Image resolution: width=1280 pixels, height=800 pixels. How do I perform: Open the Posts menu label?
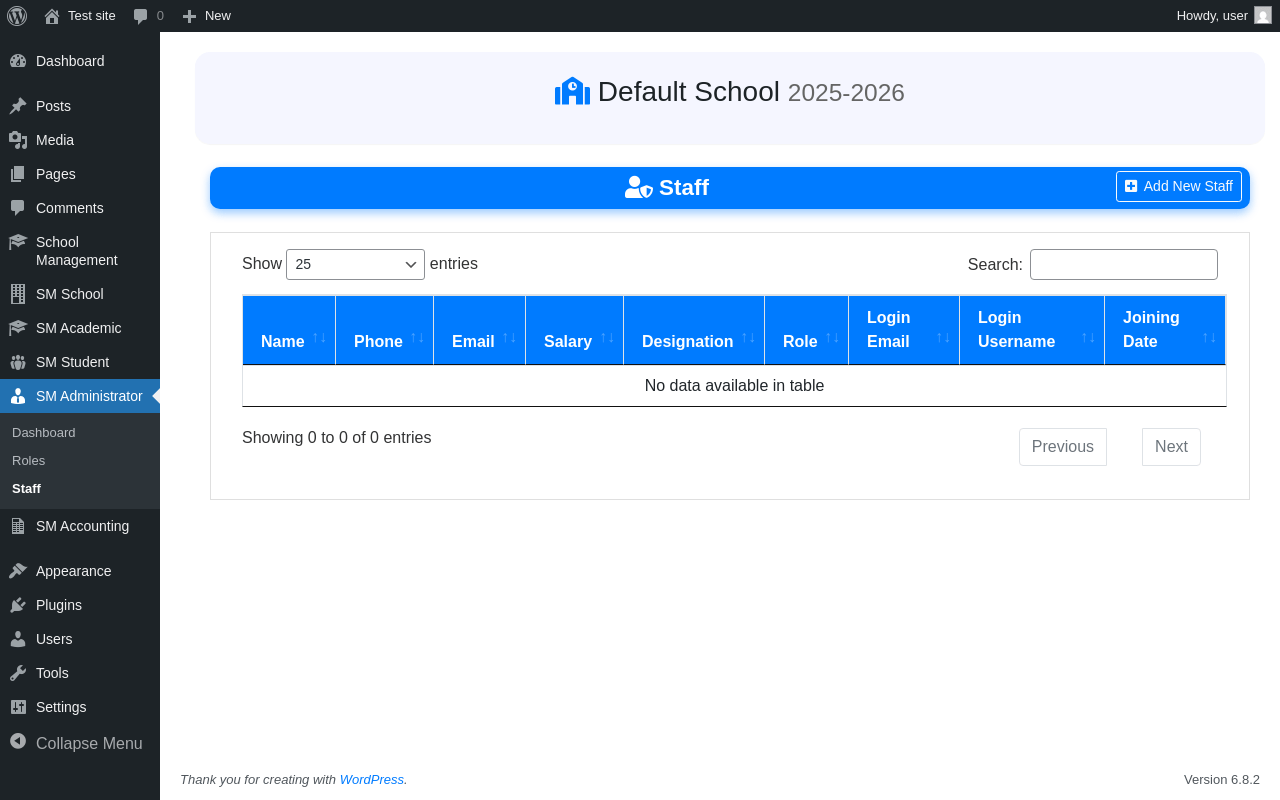pos(53,106)
